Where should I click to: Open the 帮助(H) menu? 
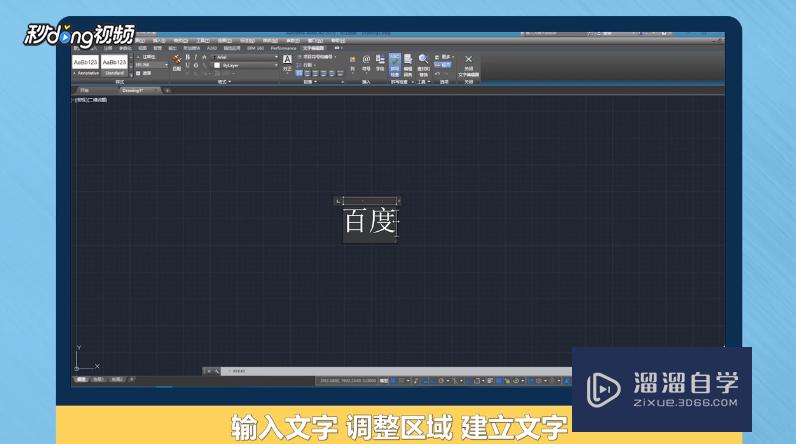pos(338,41)
